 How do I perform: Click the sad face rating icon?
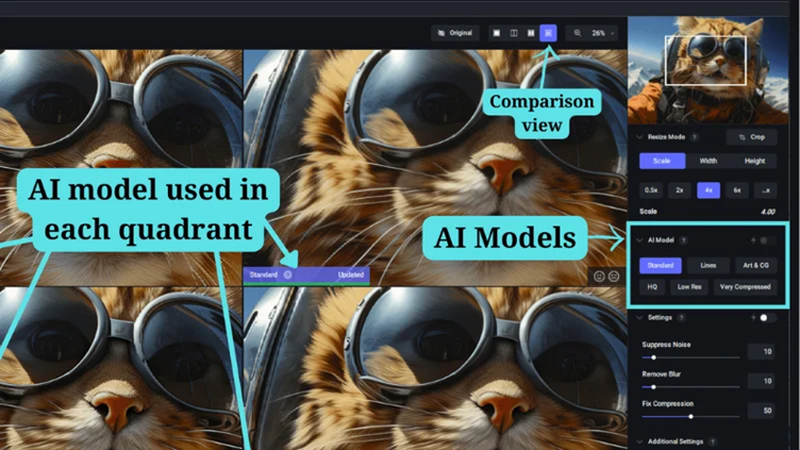tap(614, 276)
